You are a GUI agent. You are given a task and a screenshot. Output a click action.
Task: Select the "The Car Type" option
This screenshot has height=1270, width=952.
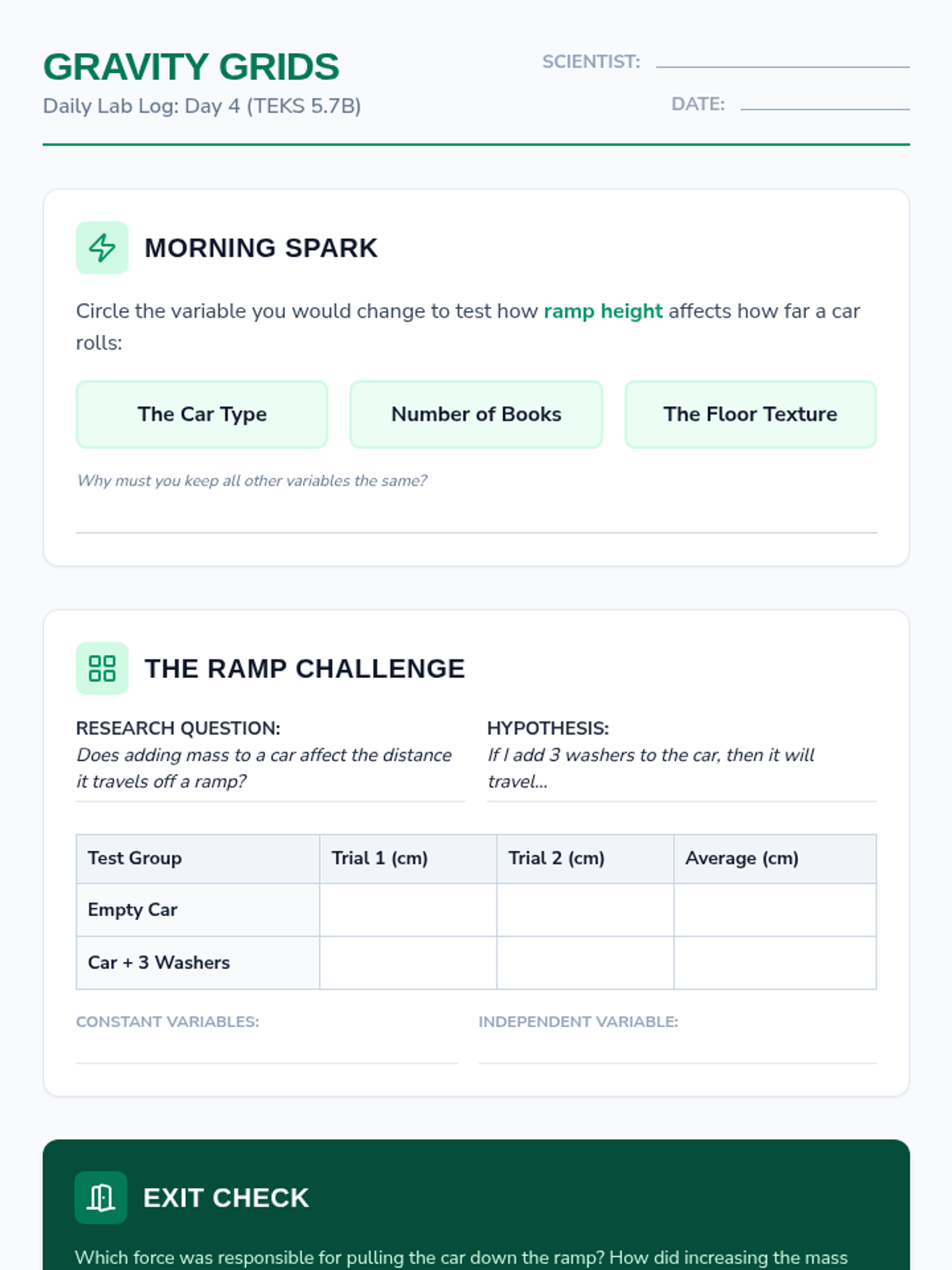[202, 414]
